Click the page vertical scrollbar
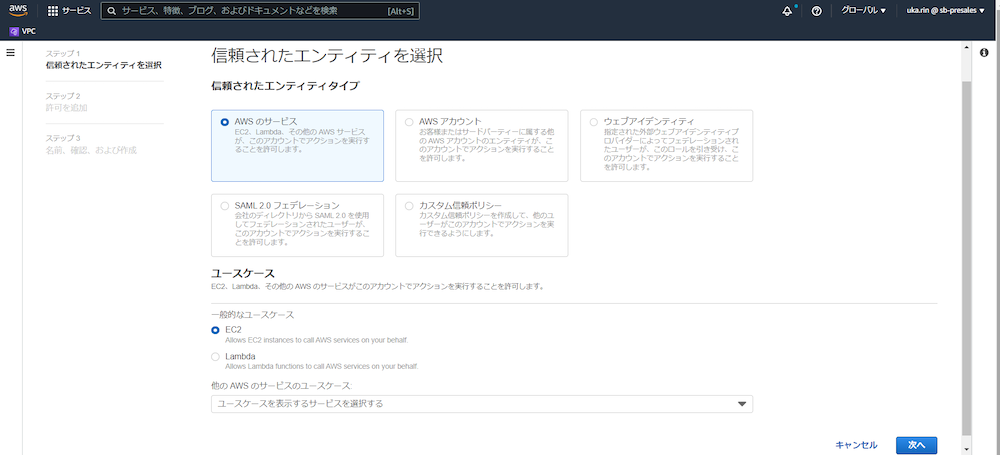1000x455 pixels. pyautogui.click(x=965, y=250)
